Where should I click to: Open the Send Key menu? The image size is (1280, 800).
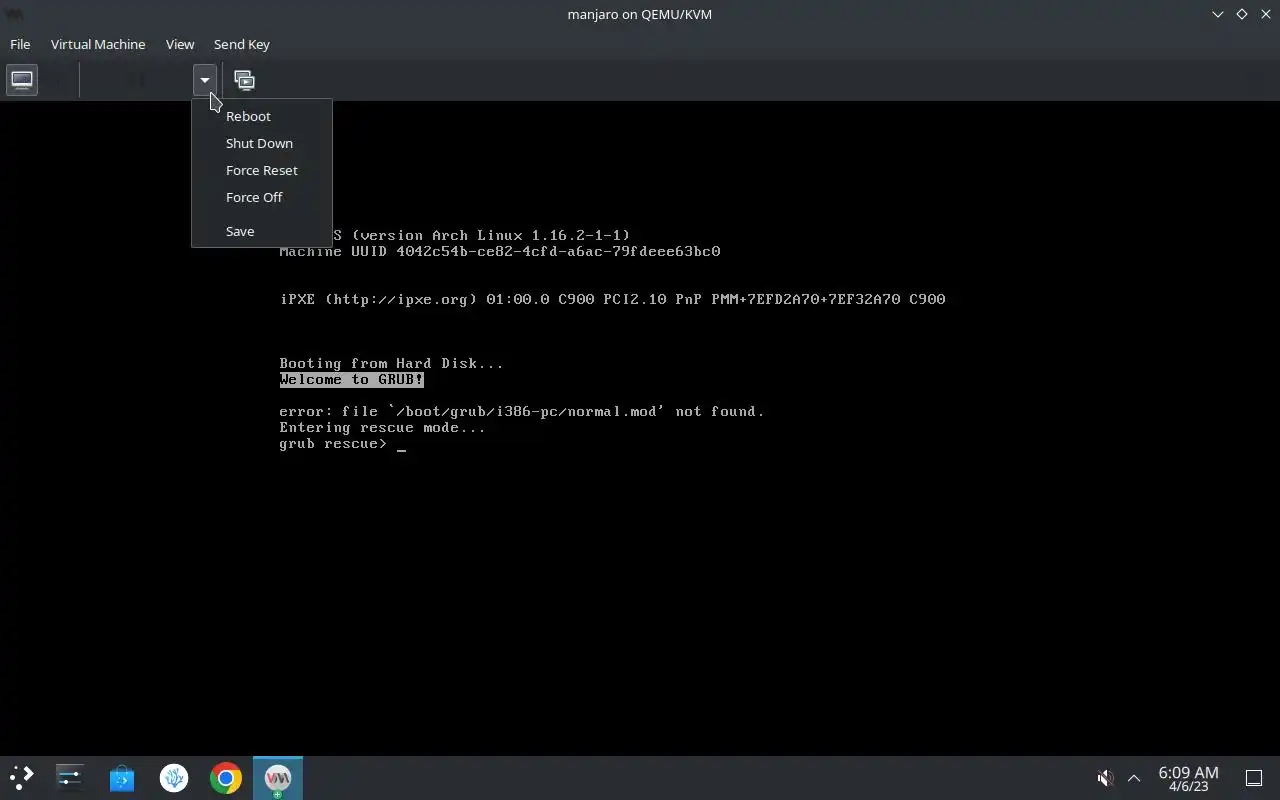coord(242,44)
